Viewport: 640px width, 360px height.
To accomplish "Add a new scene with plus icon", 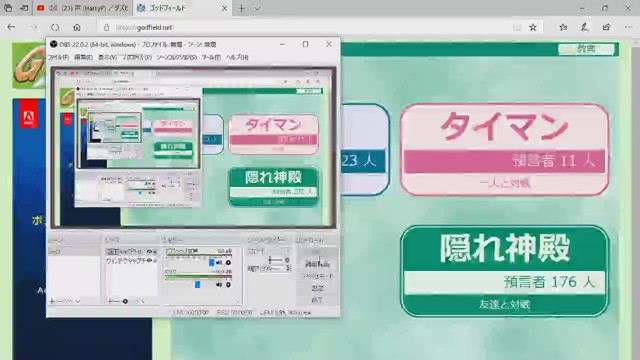I will (x=52, y=301).
